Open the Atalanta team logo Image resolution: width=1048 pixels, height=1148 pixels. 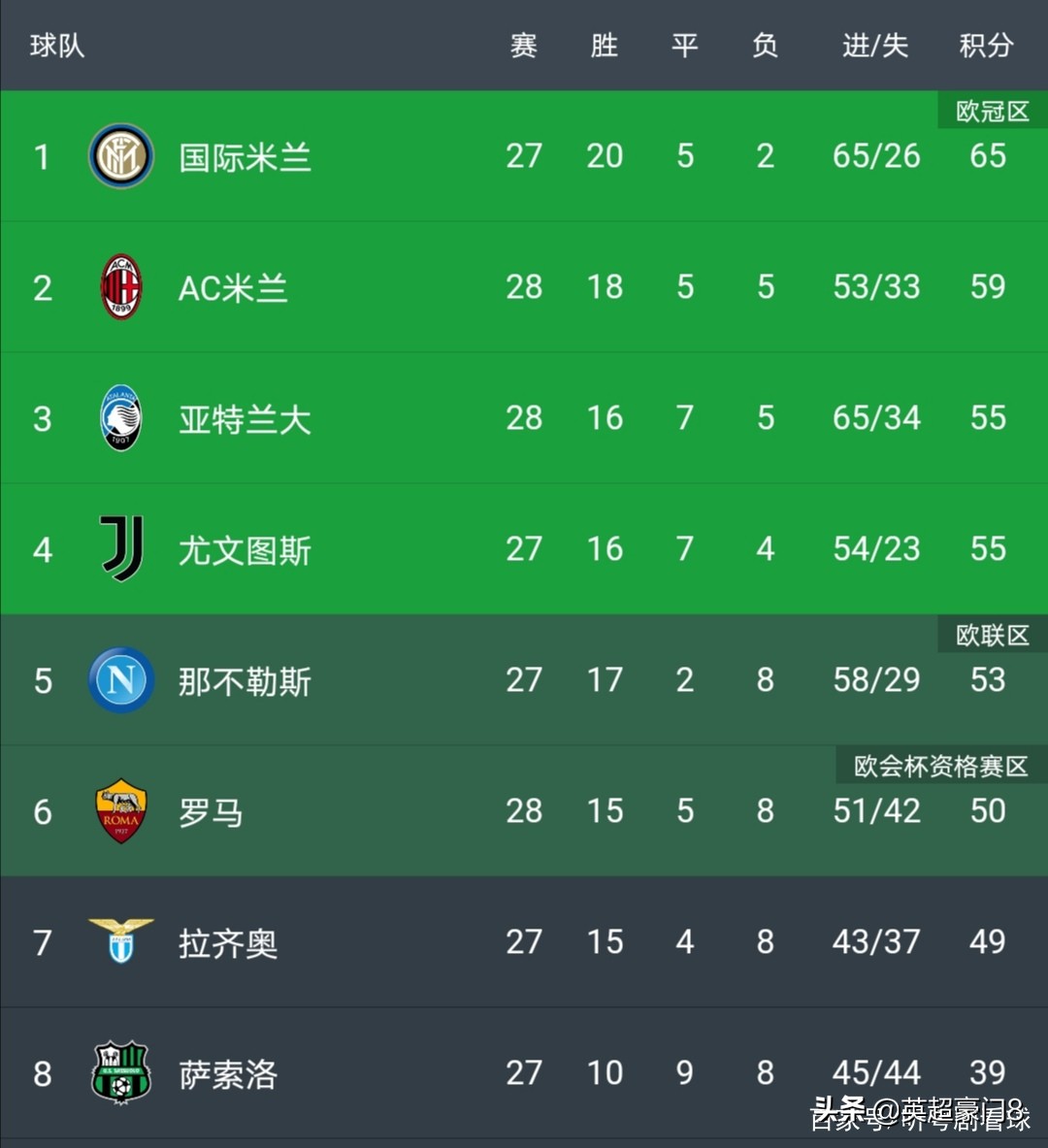(x=121, y=418)
